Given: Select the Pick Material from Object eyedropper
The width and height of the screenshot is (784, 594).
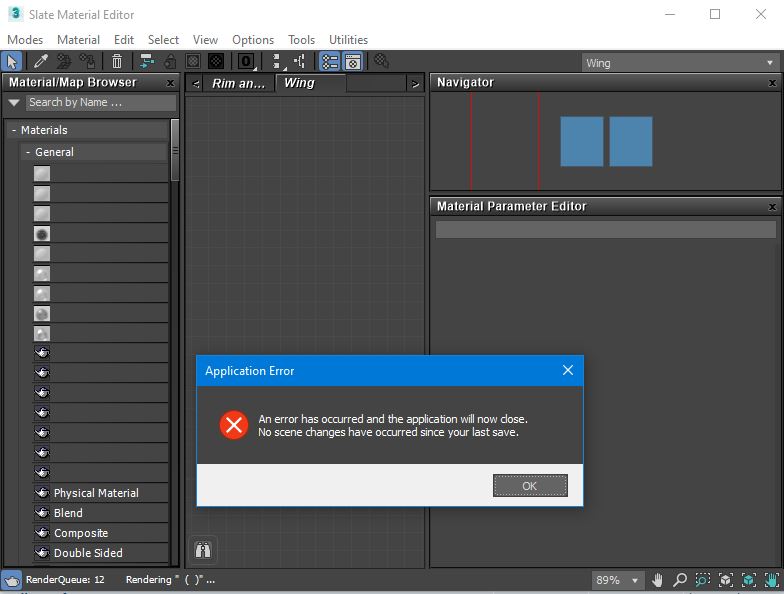Looking at the screenshot, I should [x=41, y=62].
